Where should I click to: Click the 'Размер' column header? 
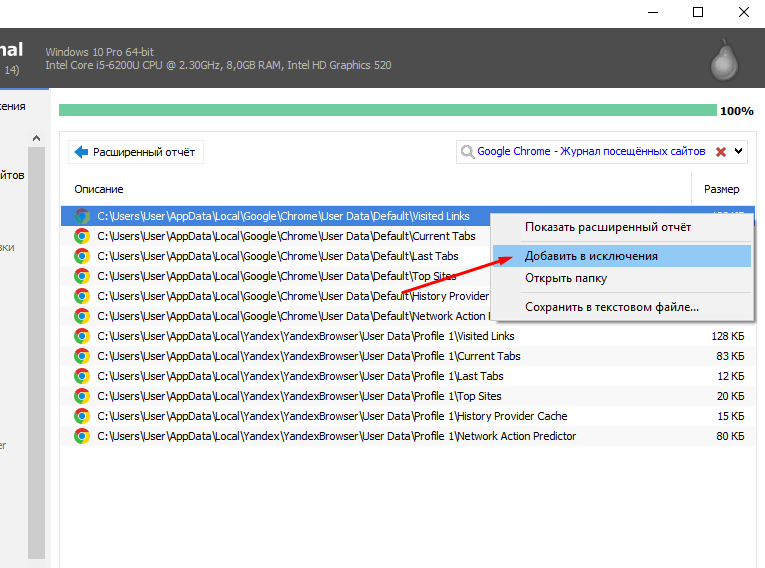(x=722, y=189)
